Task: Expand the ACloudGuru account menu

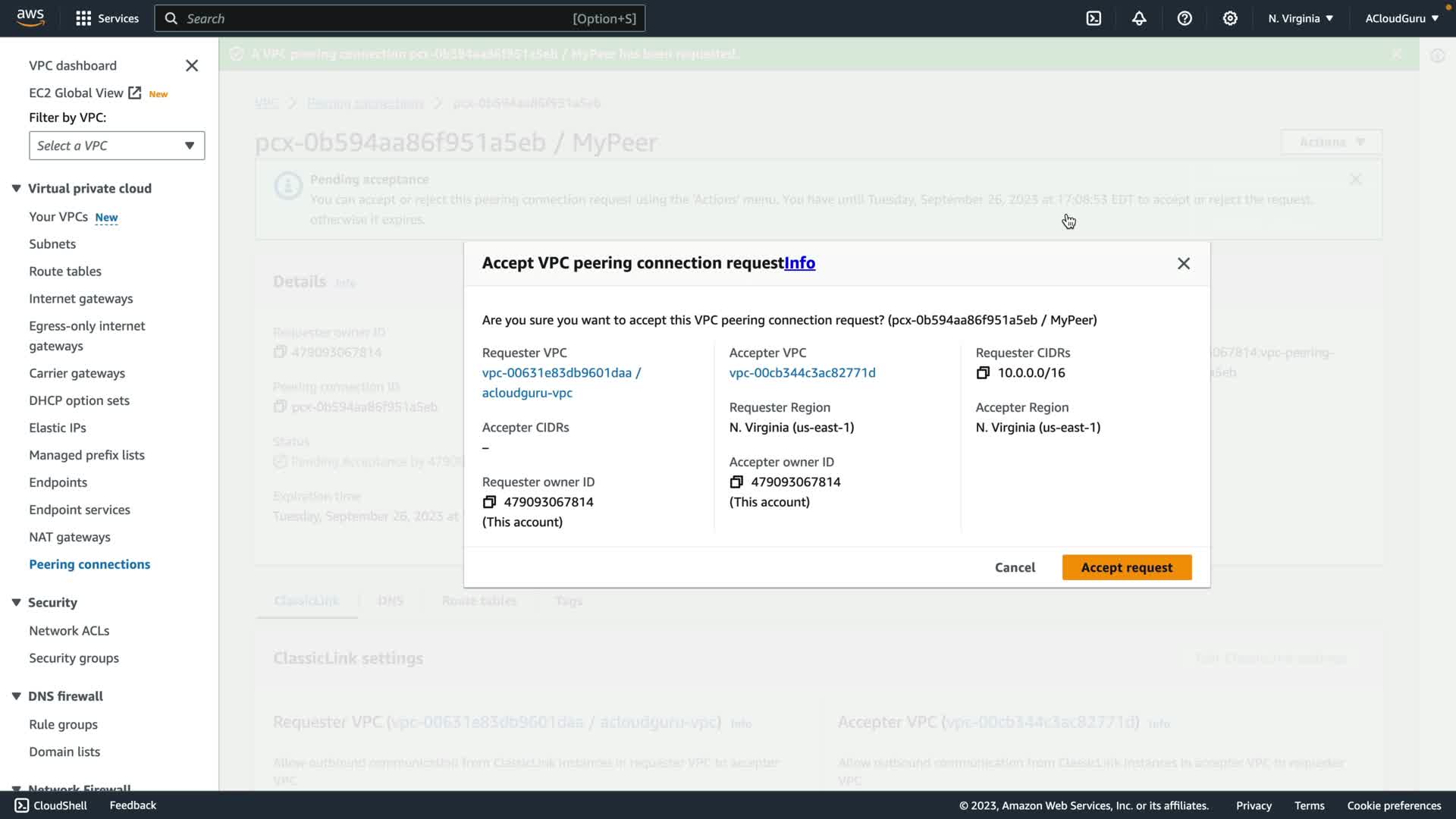Action: (x=1401, y=18)
